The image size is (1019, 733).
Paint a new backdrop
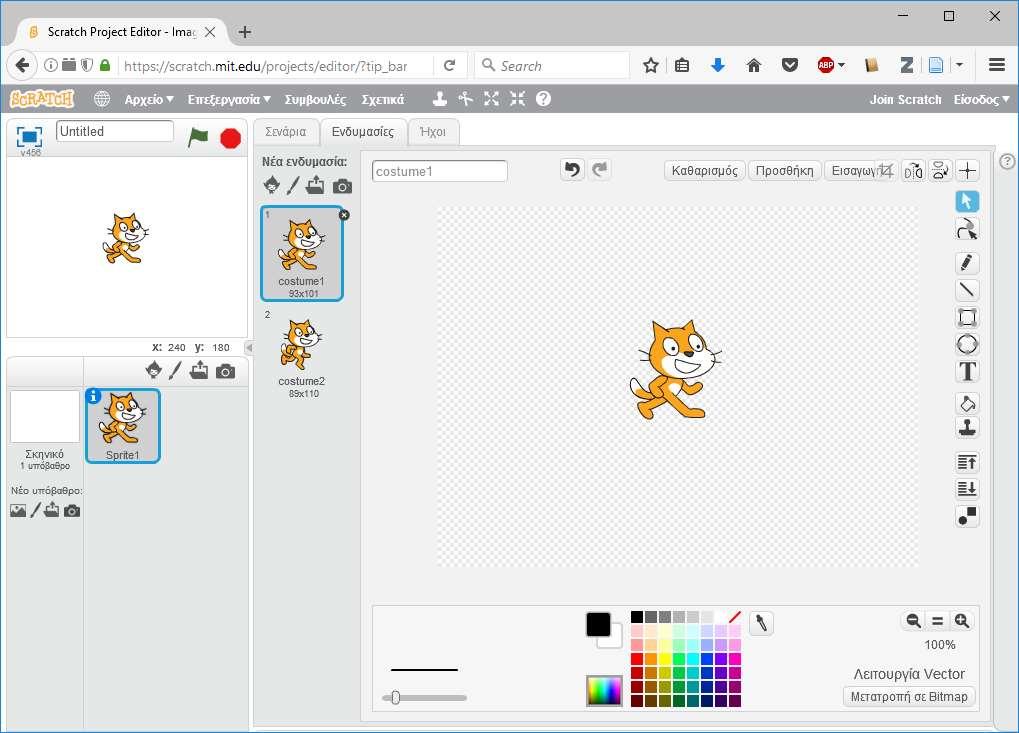pyautogui.click(x=35, y=510)
